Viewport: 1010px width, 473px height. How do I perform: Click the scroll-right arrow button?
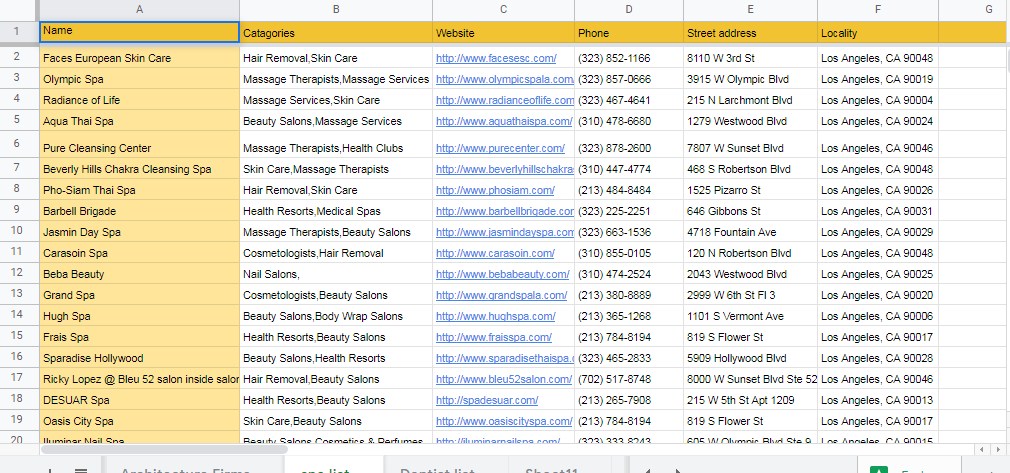998,449
